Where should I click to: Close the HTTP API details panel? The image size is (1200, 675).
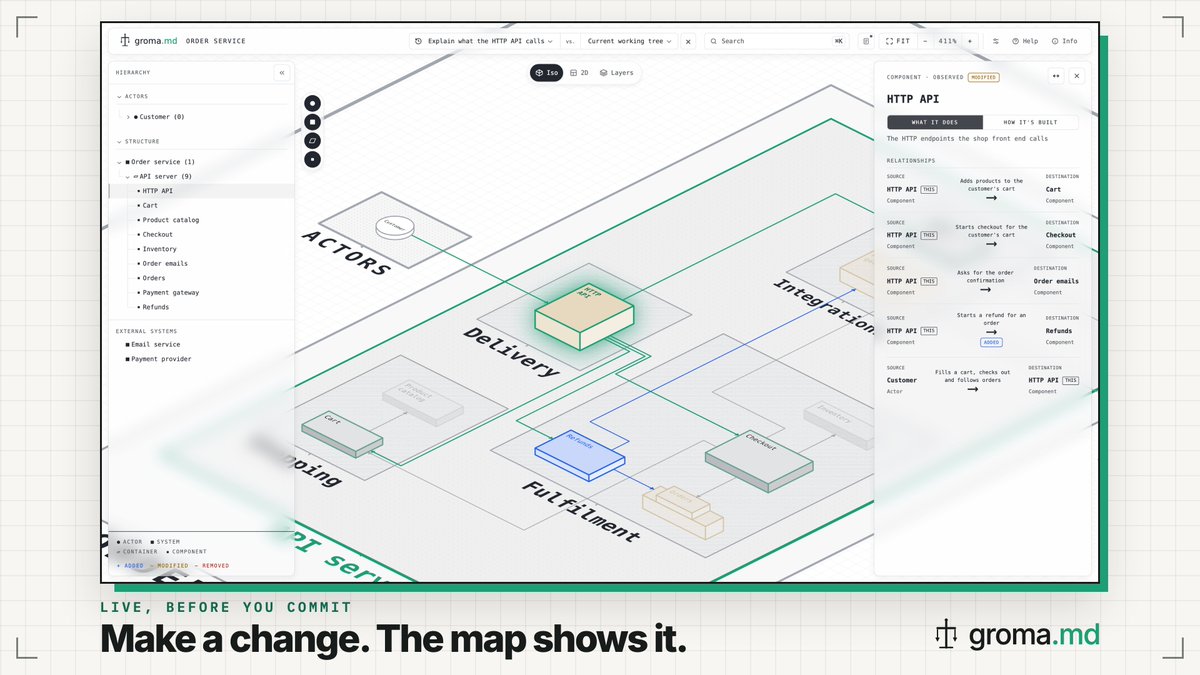tap(1077, 76)
